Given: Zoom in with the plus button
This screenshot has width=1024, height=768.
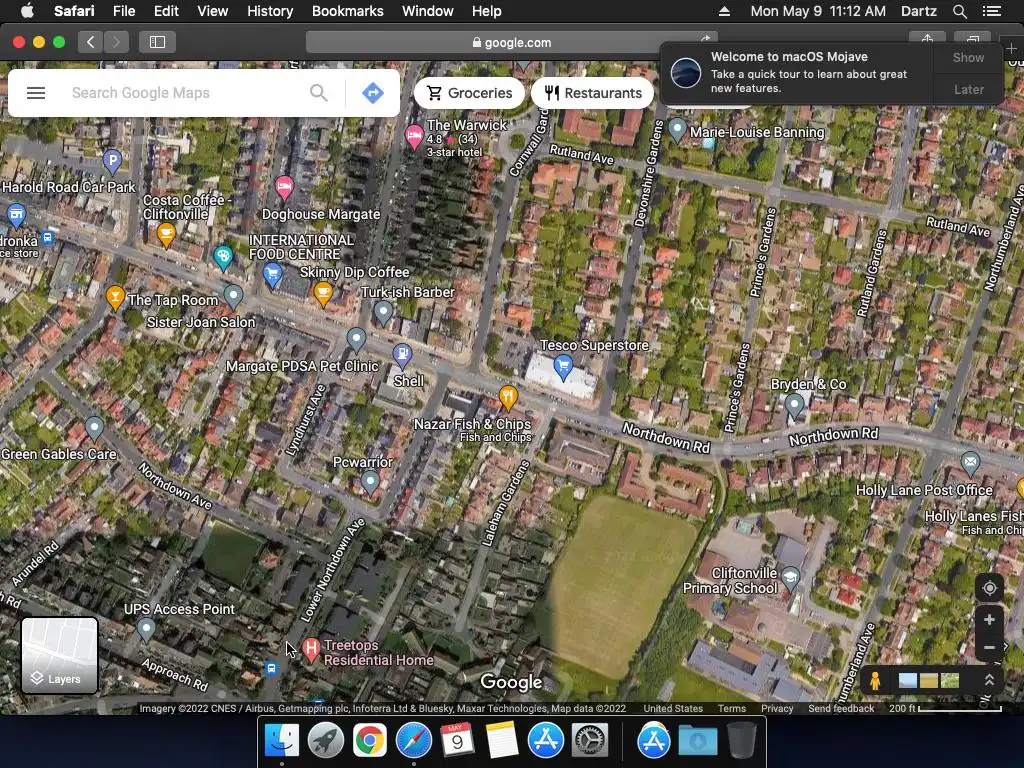Looking at the screenshot, I should click(989, 619).
